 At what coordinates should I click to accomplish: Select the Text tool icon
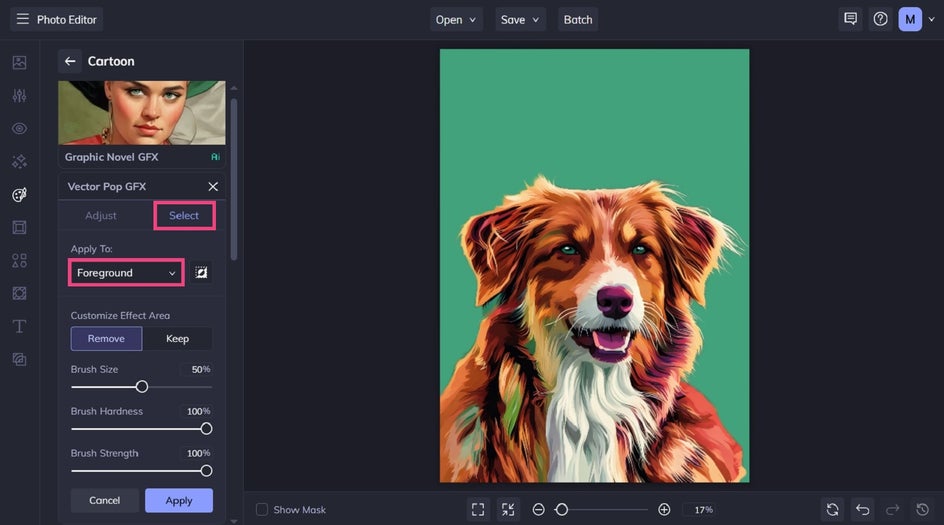click(x=19, y=326)
